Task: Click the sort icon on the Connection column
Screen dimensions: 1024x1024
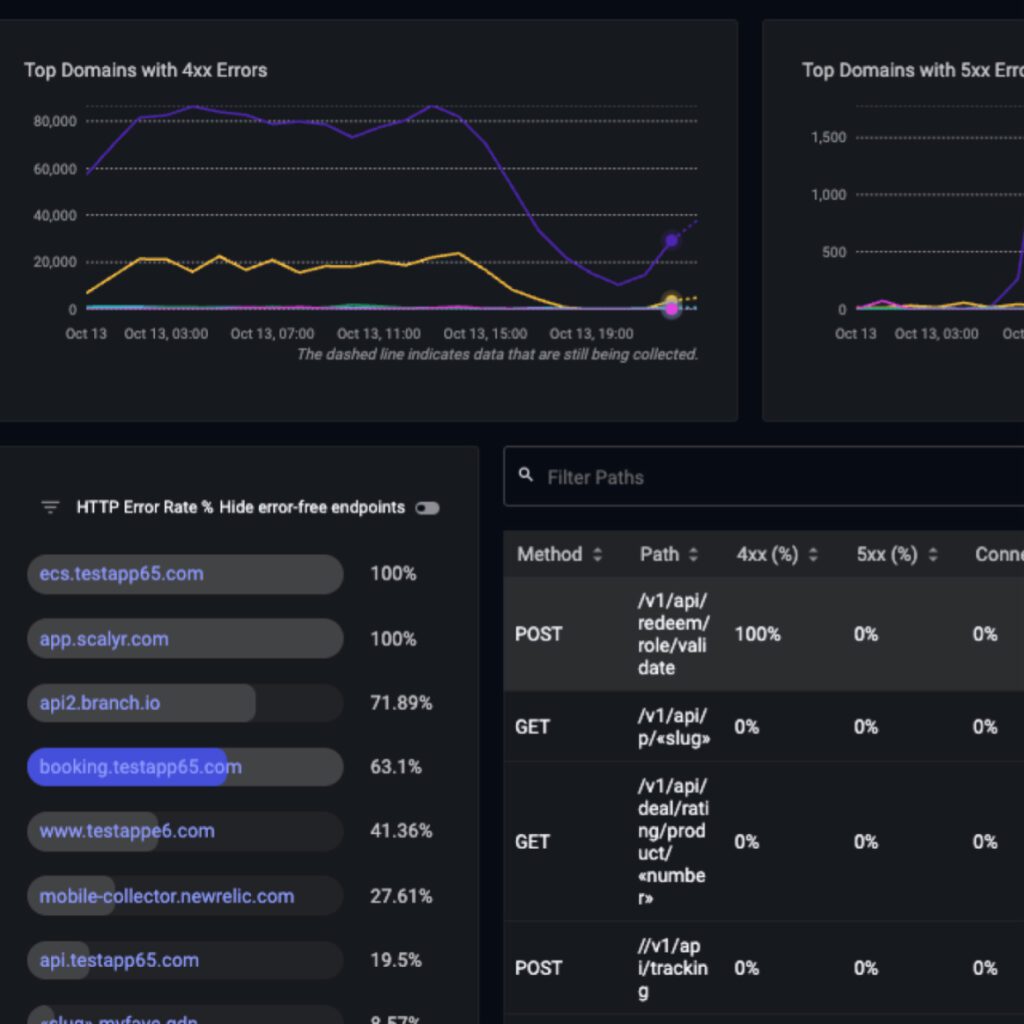Action: coord(1018,554)
